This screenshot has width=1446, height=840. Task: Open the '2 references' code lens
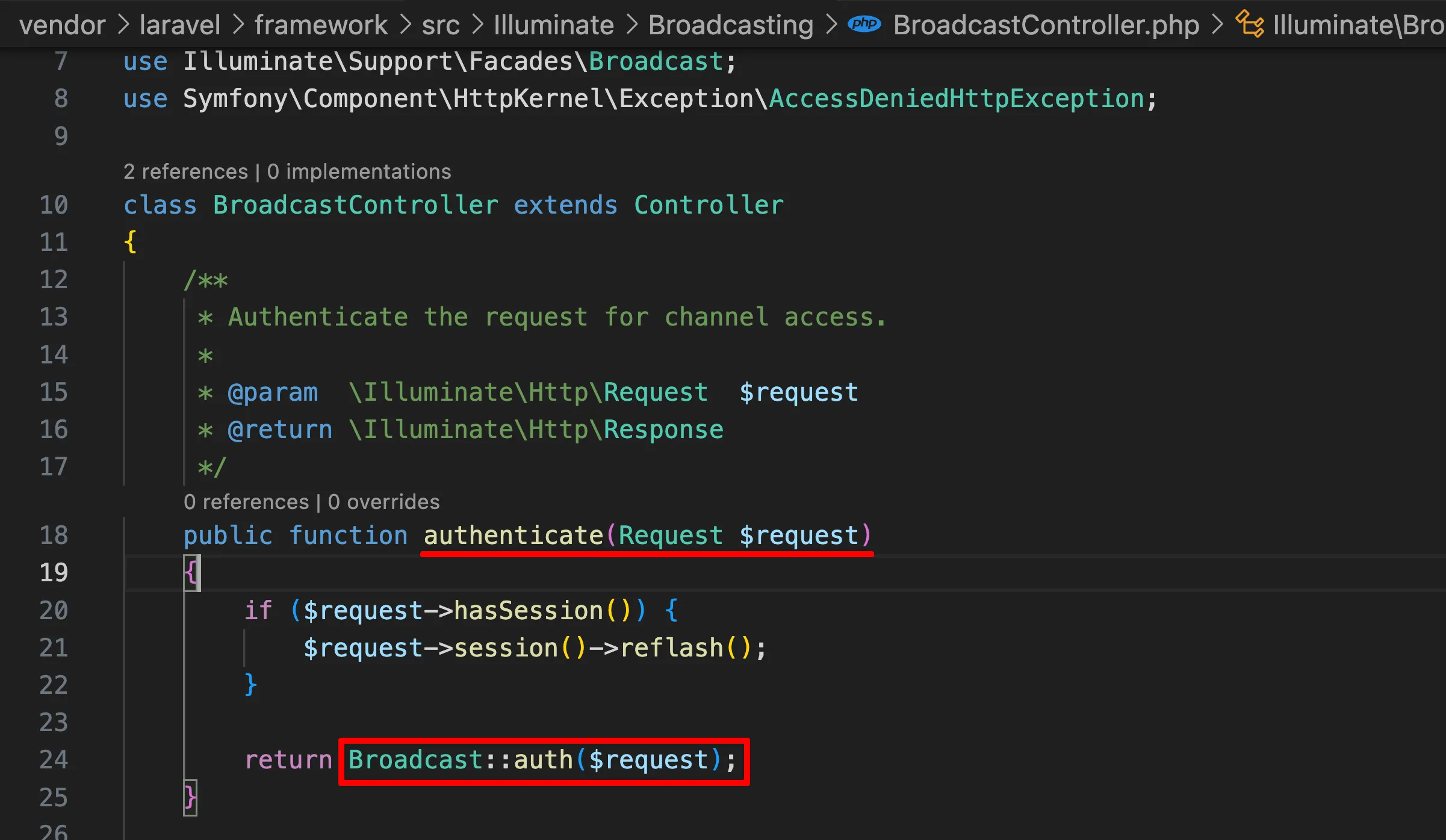pos(185,171)
